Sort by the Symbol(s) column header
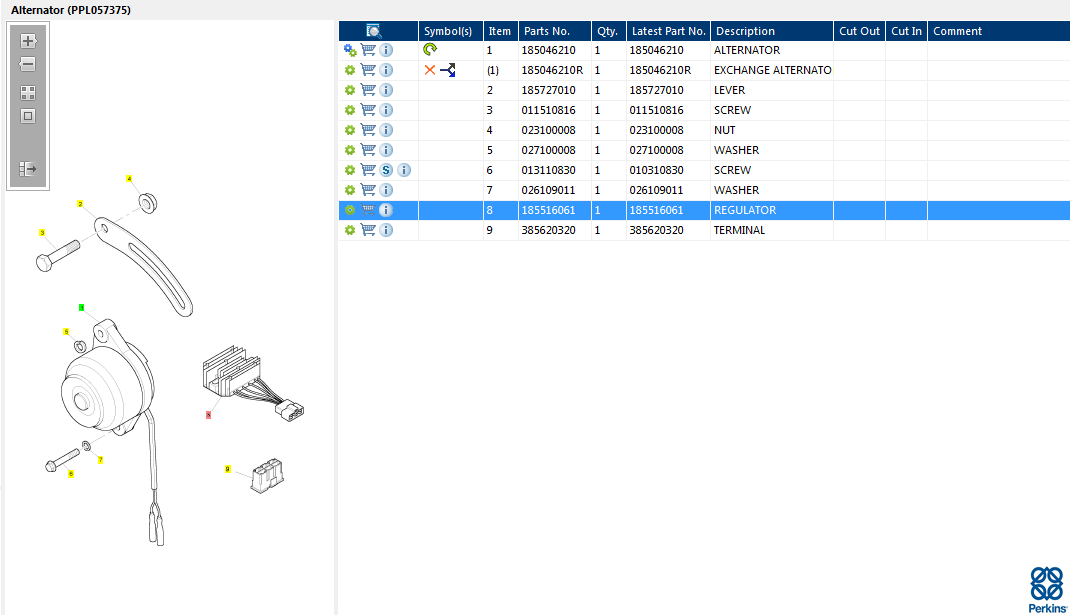1070x615 pixels. [450, 31]
